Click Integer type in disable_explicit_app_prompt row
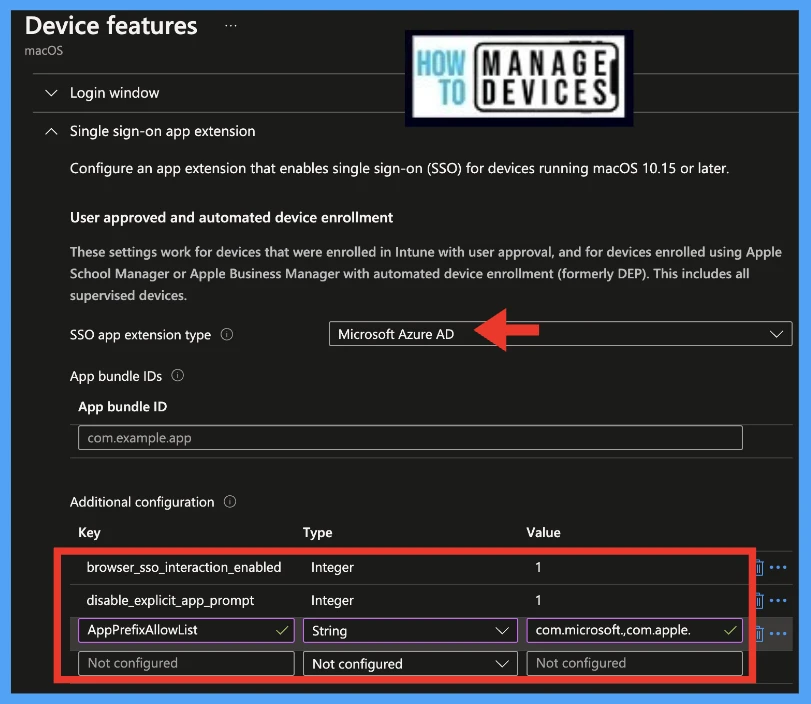 332,601
